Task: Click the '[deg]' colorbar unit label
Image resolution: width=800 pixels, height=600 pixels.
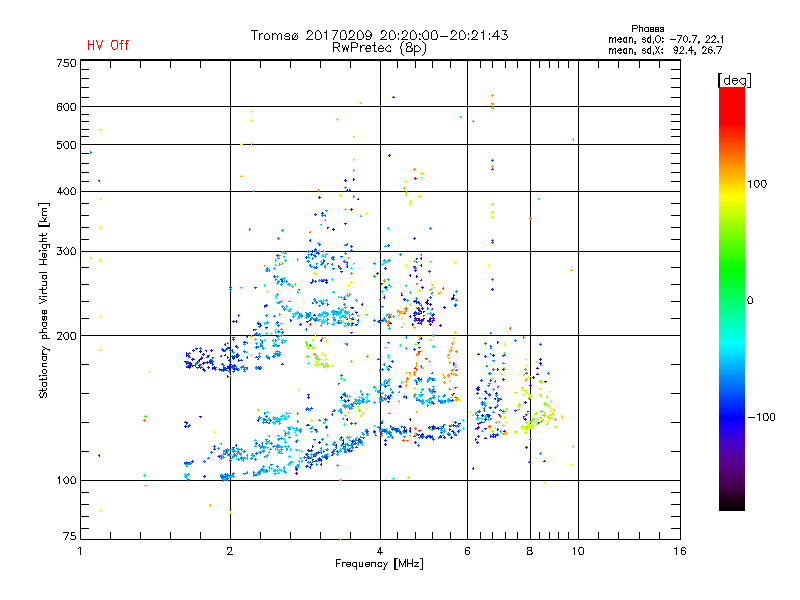Action: coord(734,80)
